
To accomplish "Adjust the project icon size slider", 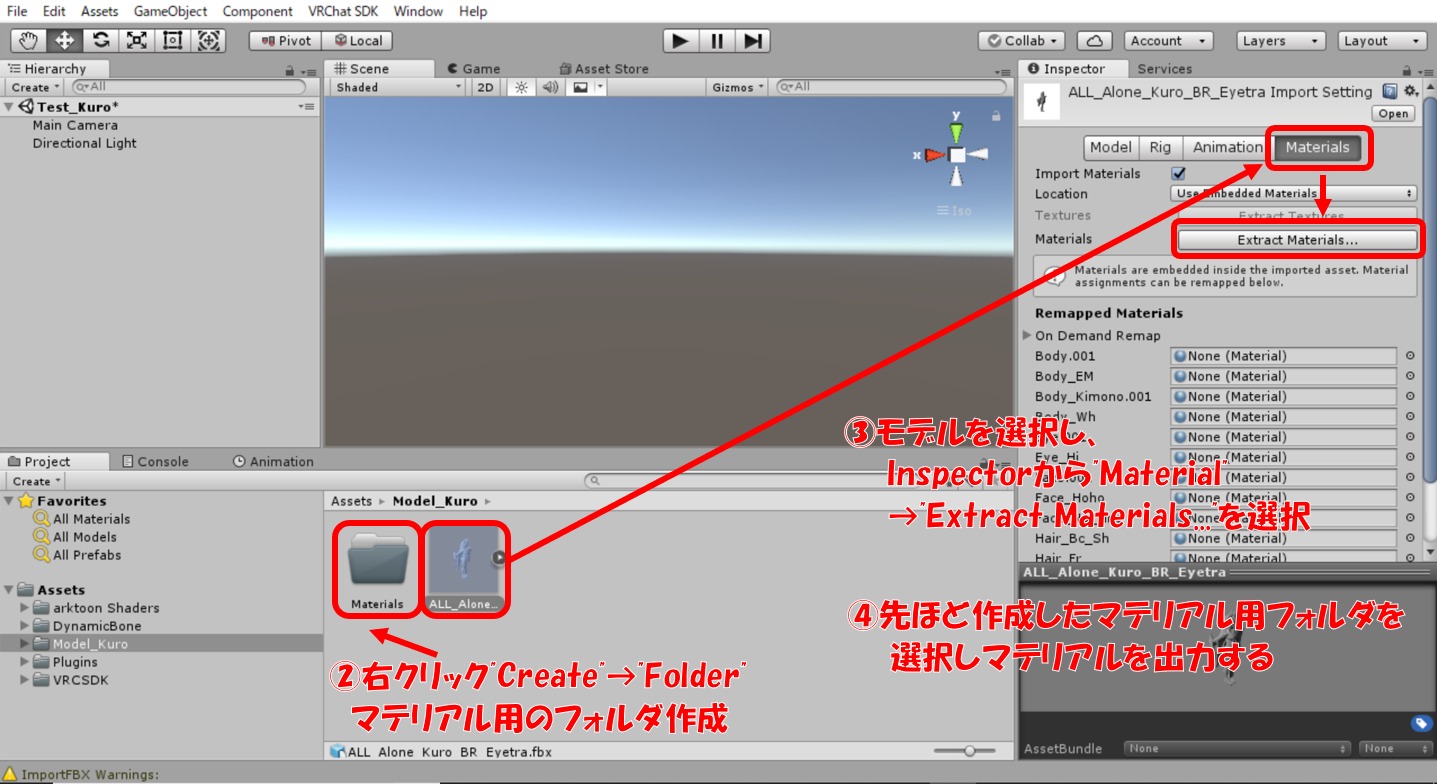I will click(968, 751).
